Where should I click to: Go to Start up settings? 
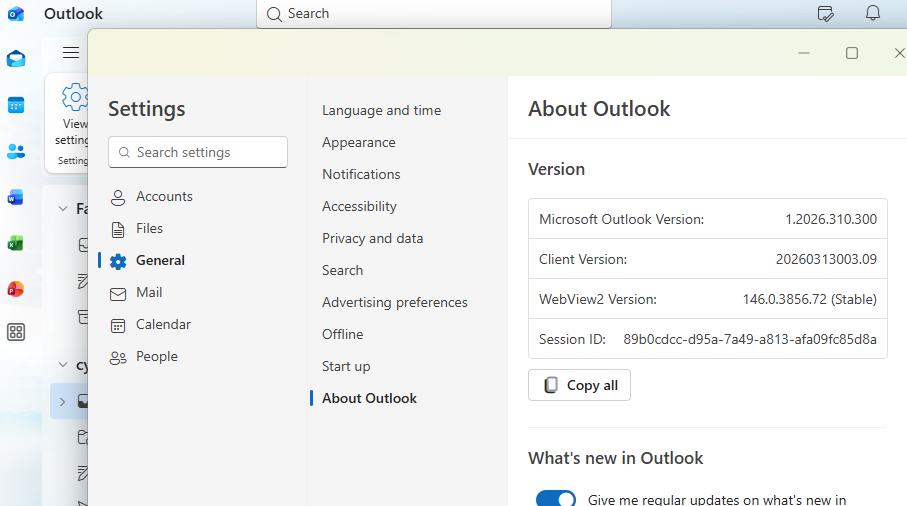[346, 367]
